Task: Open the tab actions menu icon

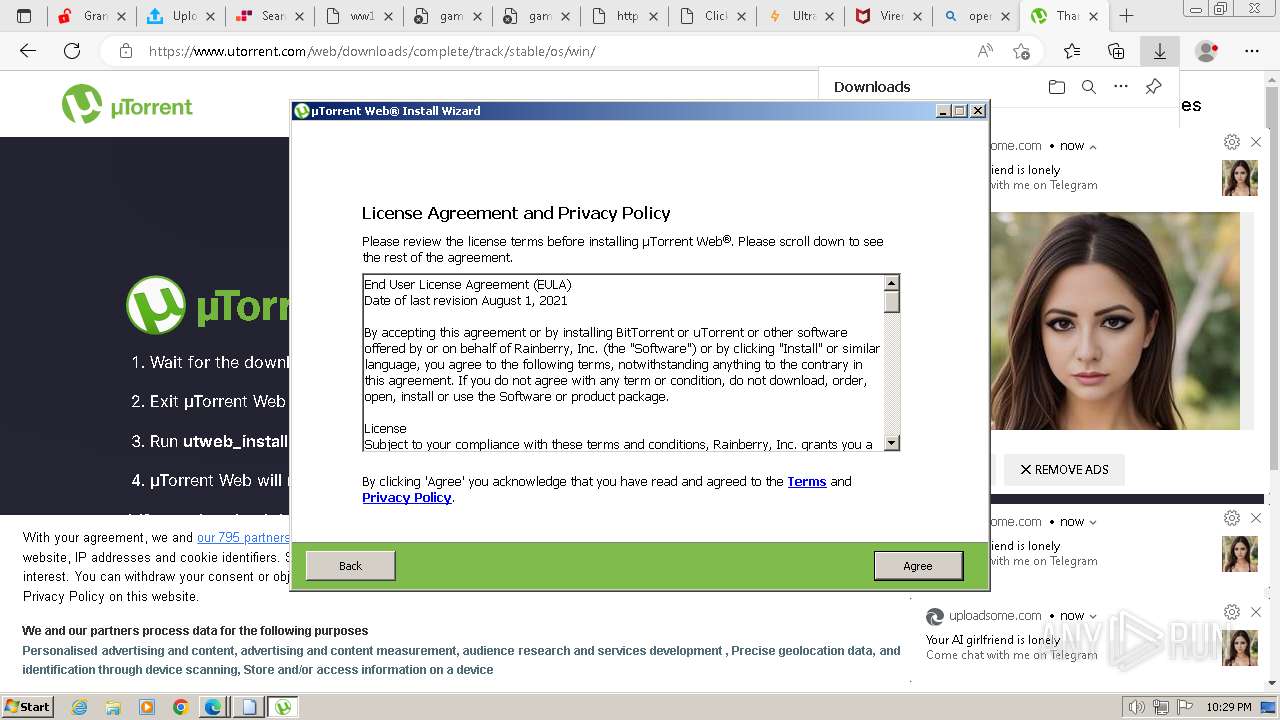Action: click(x=24, y=16)
